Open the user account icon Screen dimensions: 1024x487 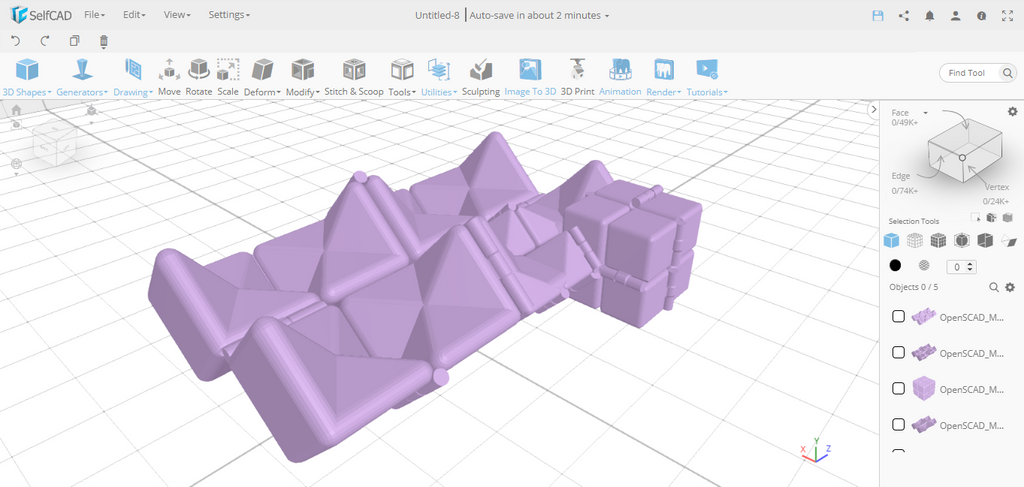tap(955, 16)
